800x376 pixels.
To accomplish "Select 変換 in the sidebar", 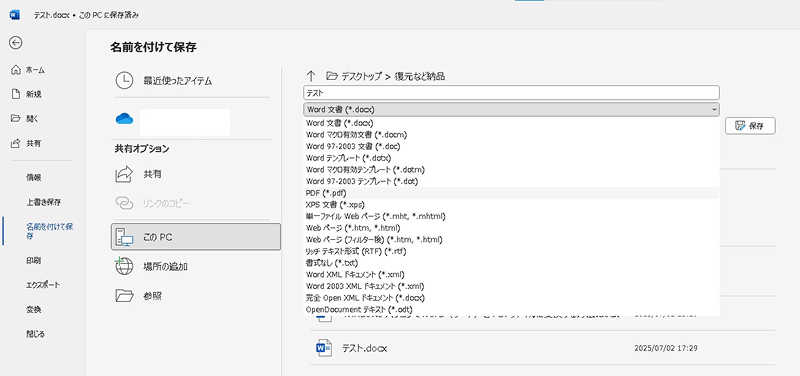I will coord(33,310).
